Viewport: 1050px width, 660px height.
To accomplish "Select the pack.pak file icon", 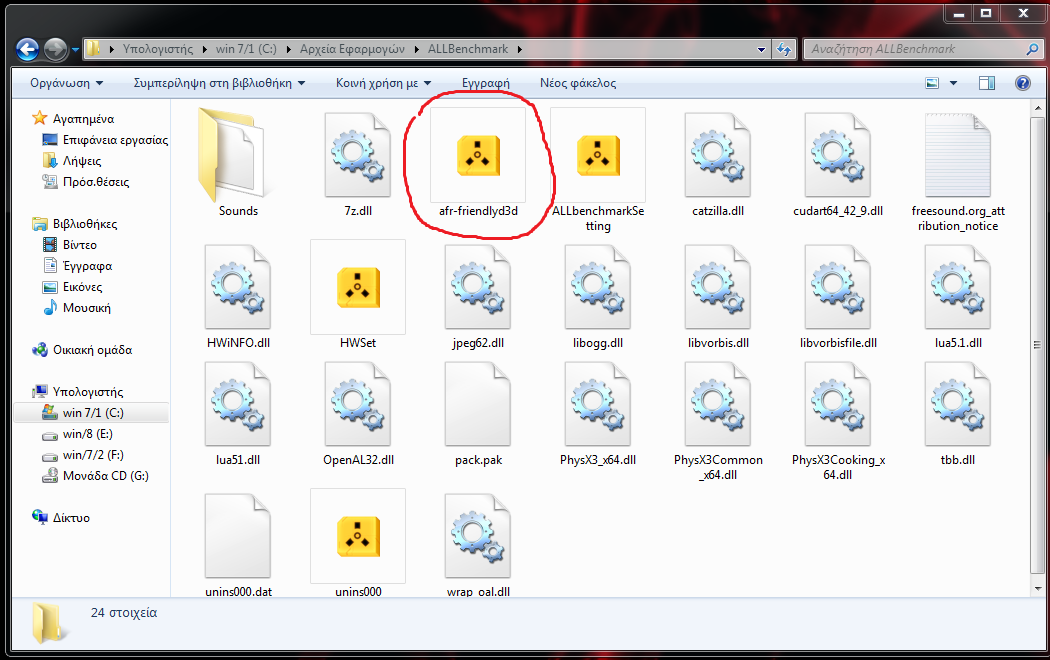I will tap(478, 404).
